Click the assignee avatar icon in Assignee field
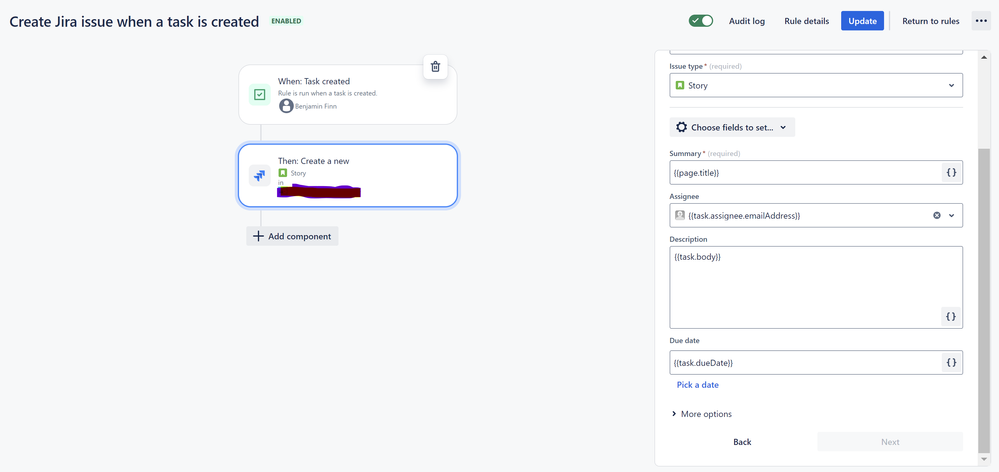This screenshot has width=999, height=472. (680, 215)
